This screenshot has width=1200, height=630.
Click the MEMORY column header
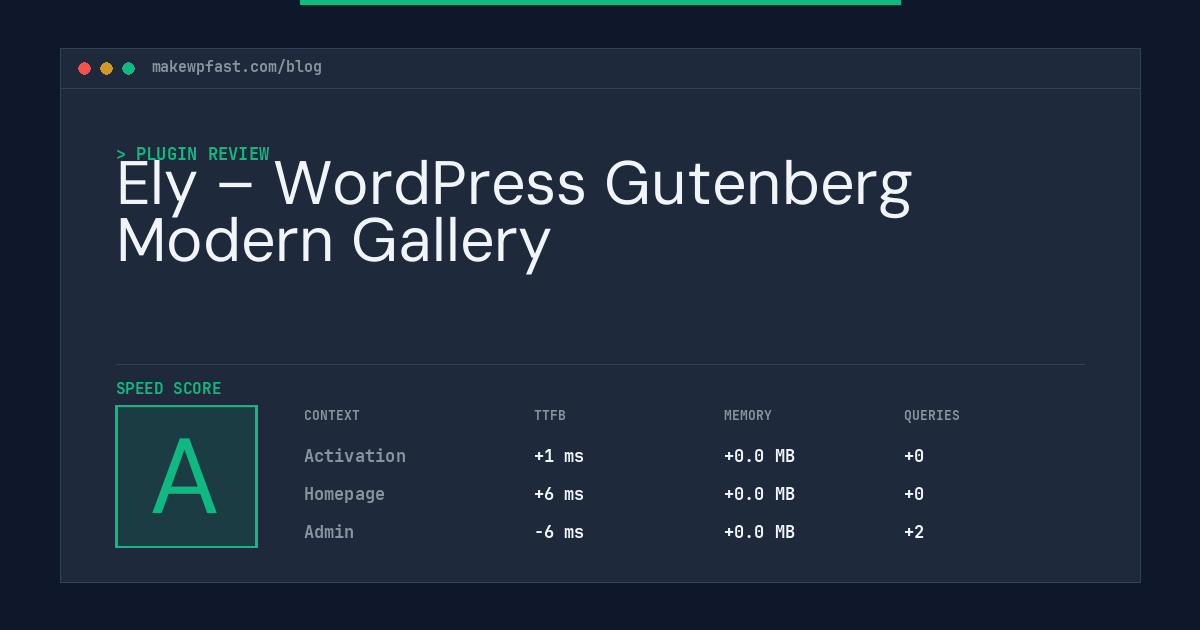pyautogui.click(x=748, y=416)
